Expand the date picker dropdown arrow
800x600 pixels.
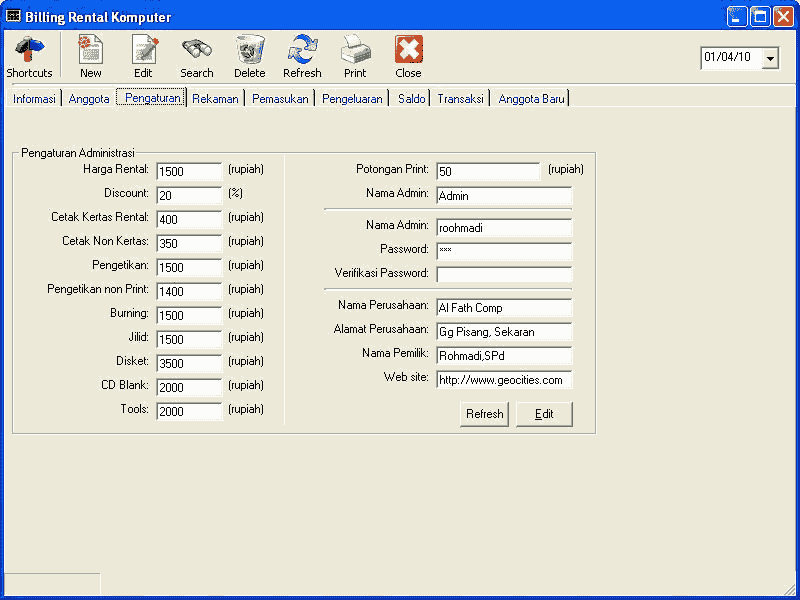point(770,58)
